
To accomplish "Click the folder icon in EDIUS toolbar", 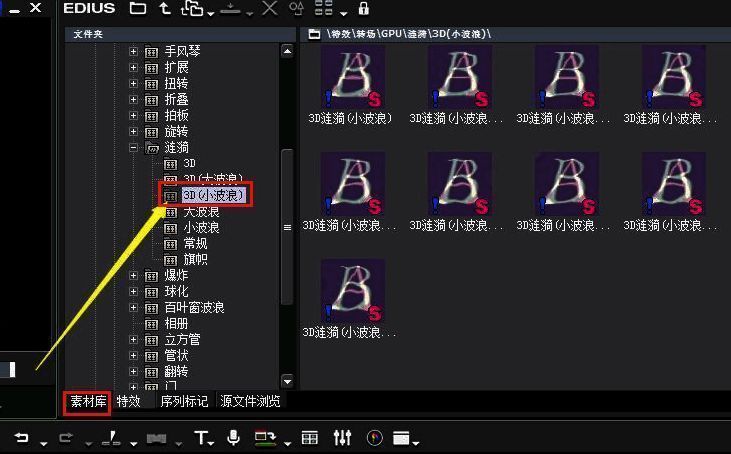I will pyautogui.click(x=138, y=8).
